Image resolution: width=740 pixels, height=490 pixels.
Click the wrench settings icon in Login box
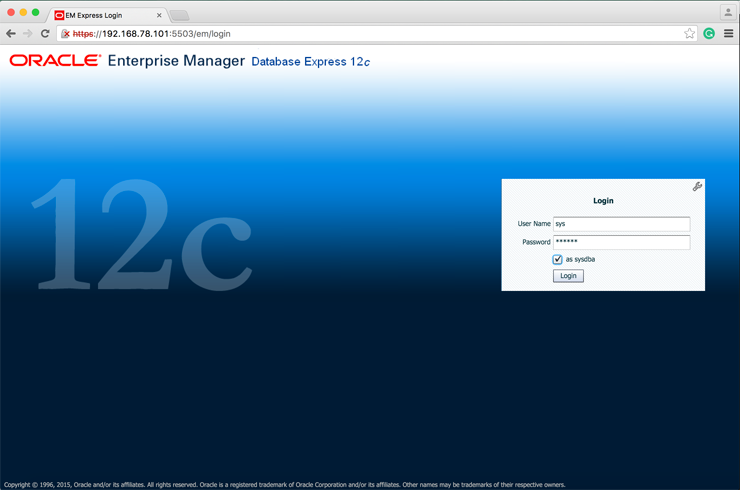tap(697, 186)
